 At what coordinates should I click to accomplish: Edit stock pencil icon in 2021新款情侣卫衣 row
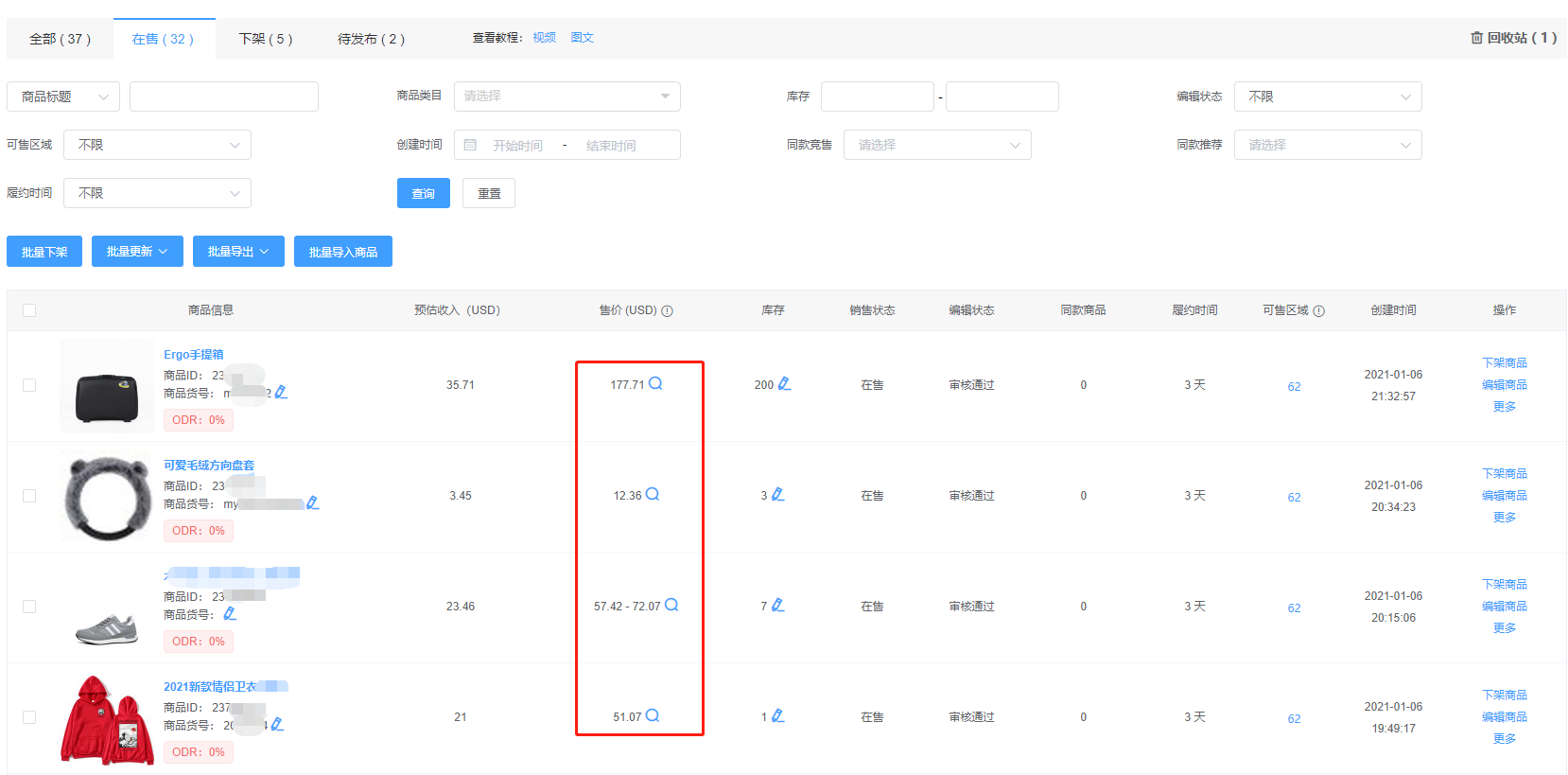(778, 715)
